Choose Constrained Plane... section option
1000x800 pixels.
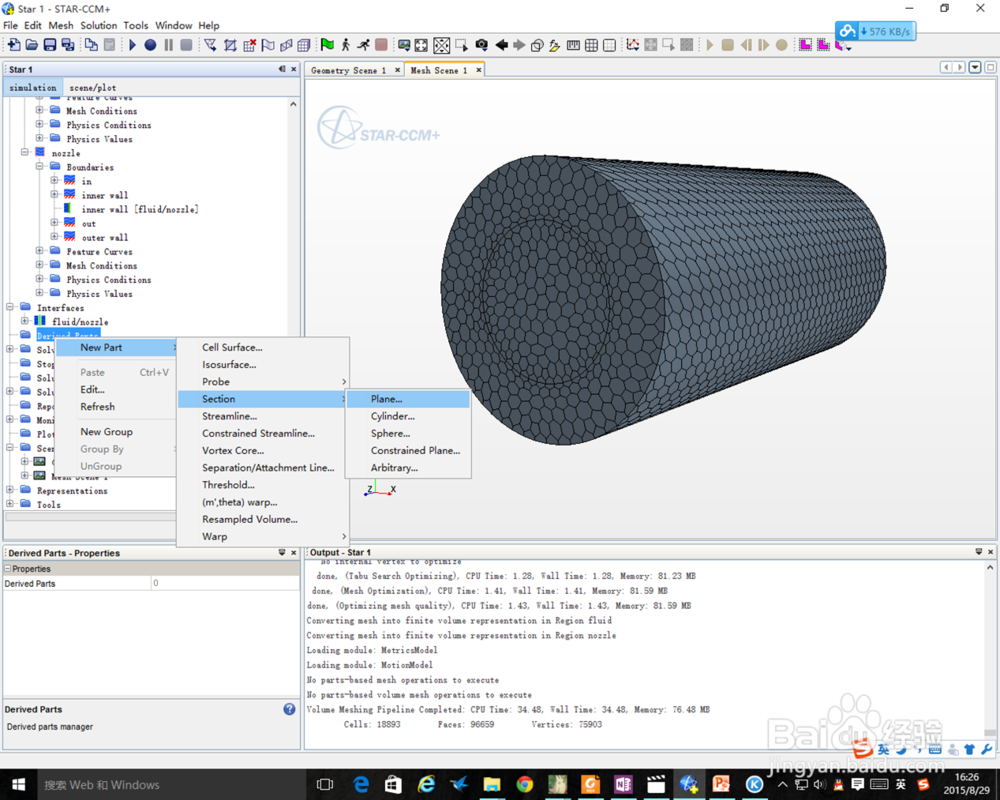(408, 450)
